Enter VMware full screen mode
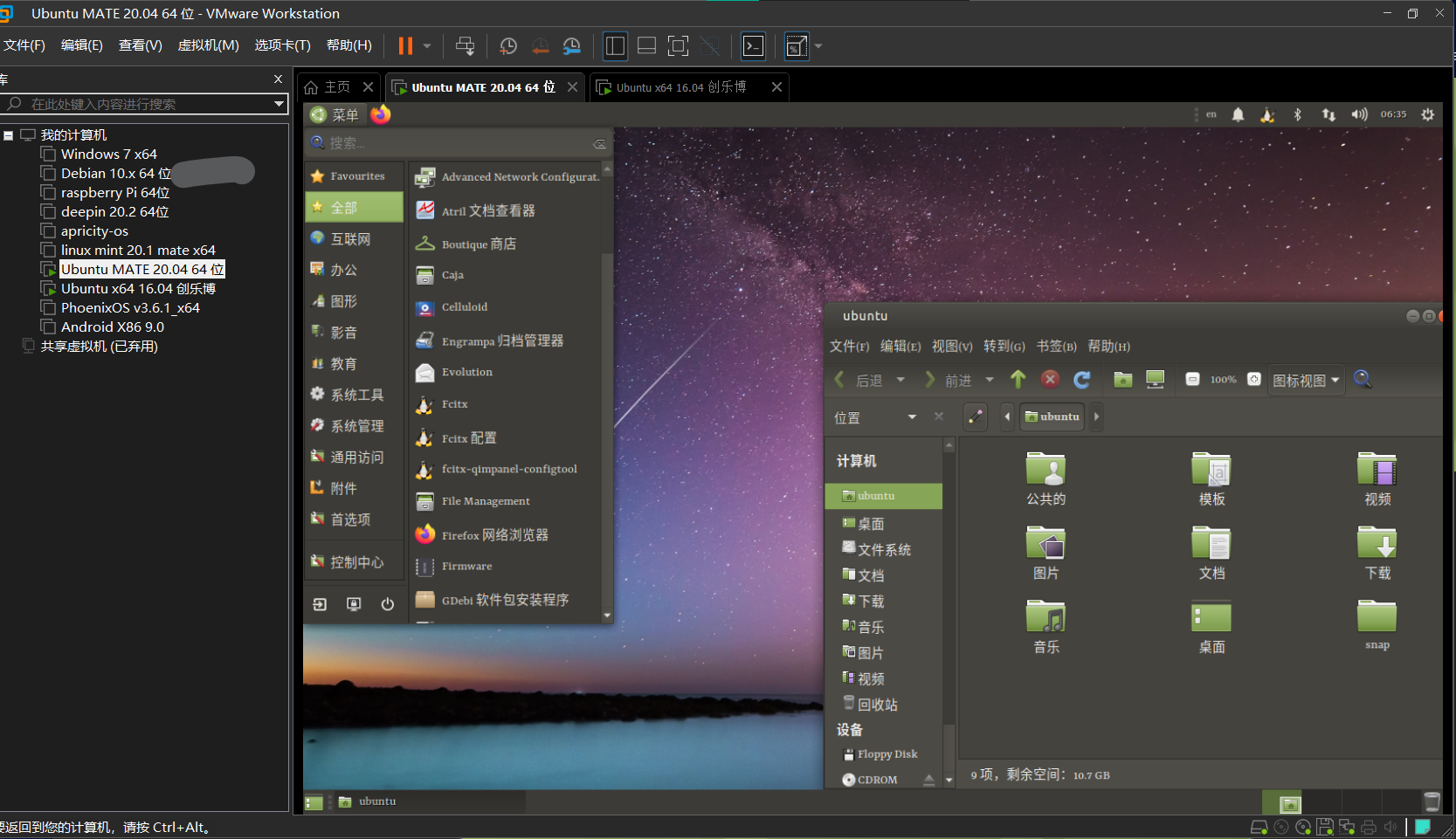The height and width of the screenshot is (839, 1456). tap(678, 46)
